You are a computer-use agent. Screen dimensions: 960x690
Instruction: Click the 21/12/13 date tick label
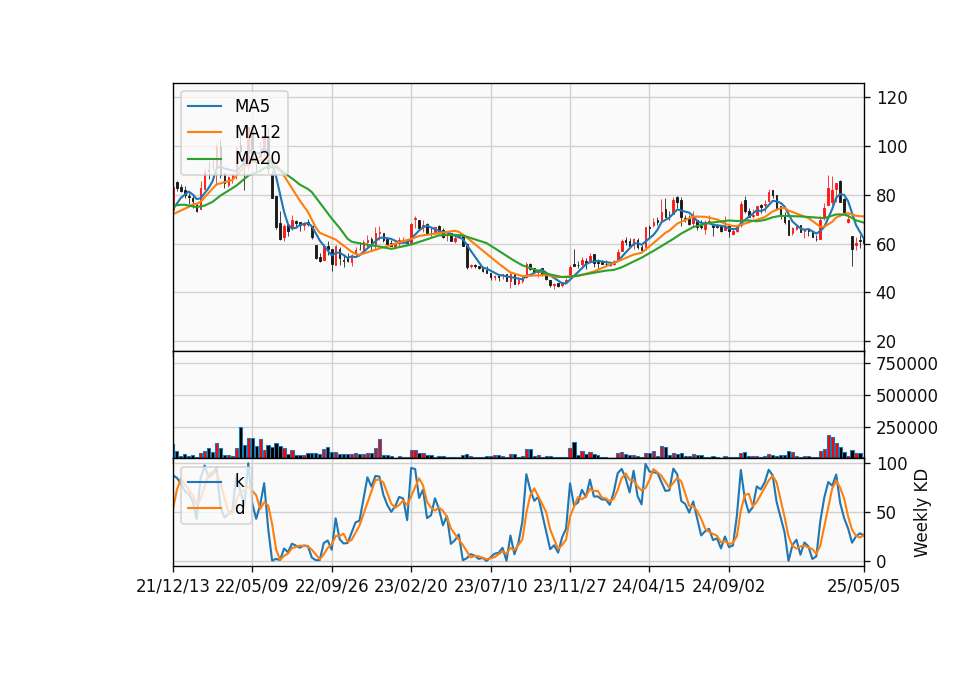[x=173, y=586]
